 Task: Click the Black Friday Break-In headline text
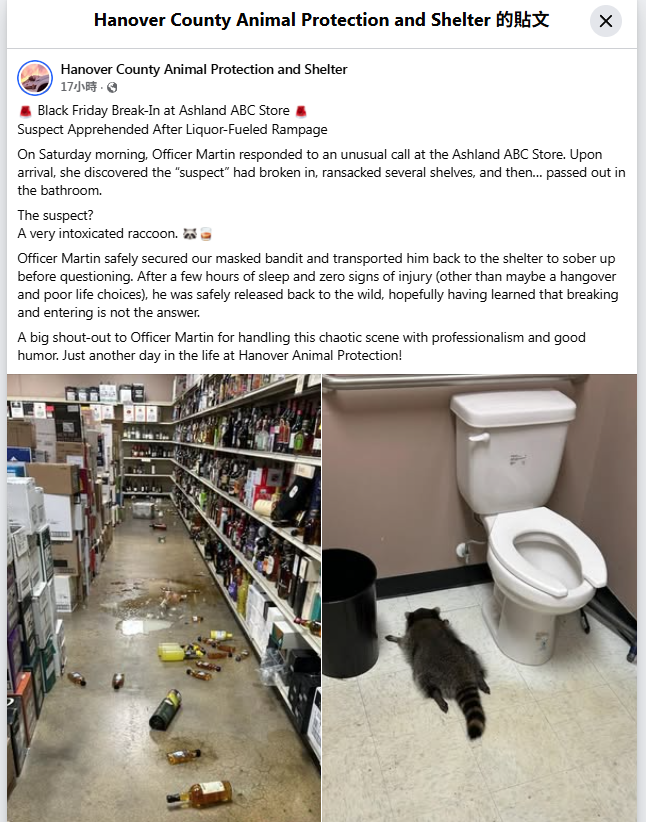click(164, 111)
